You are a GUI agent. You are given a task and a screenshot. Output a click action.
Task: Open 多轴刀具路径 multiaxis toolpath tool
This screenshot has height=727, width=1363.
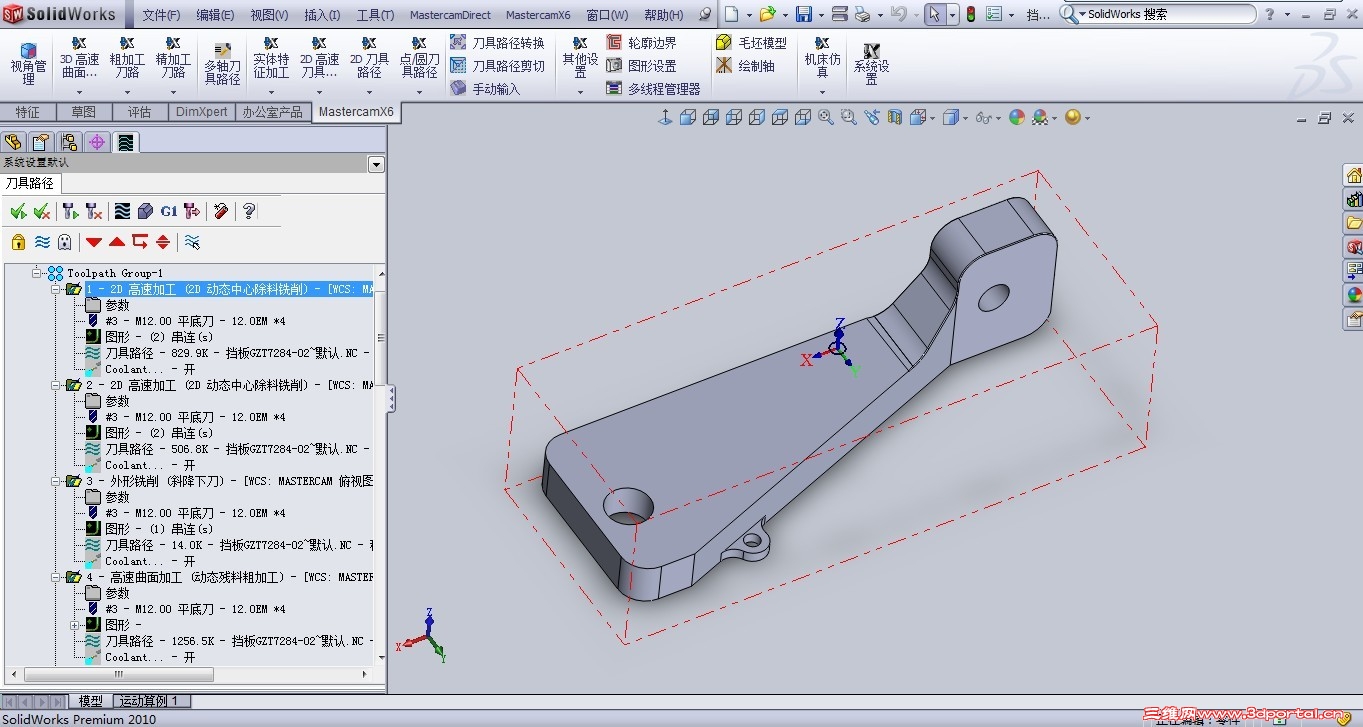click(222, 63)
